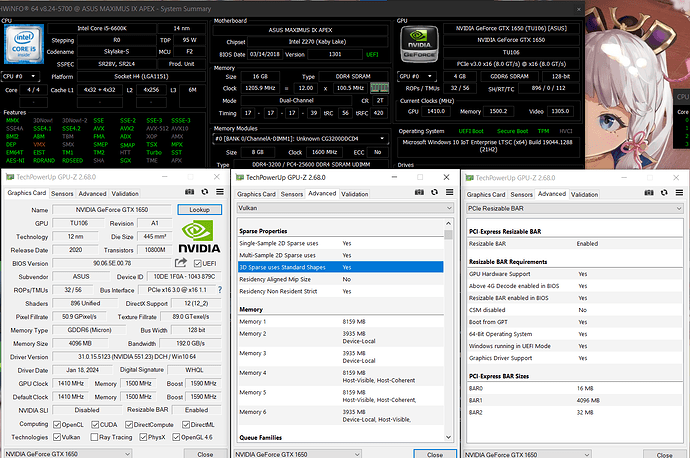Click scroll up arrow in Vulkan list

[448, 223]
